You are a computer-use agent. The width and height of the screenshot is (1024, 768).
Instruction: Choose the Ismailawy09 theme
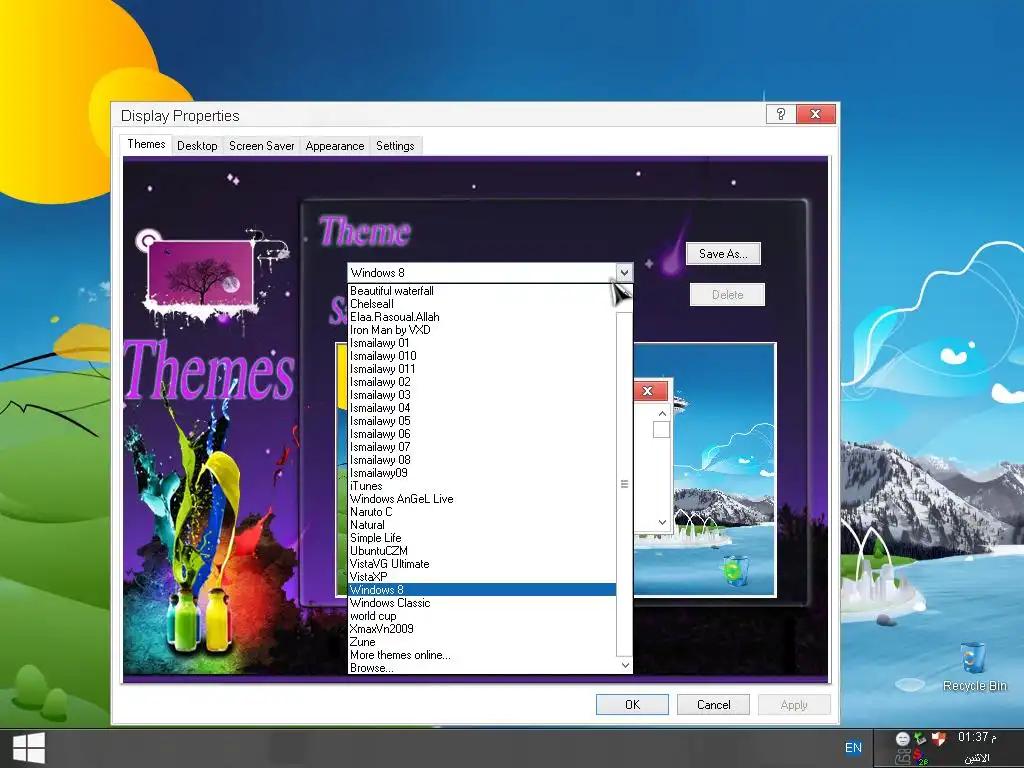[x=483, y=473]
